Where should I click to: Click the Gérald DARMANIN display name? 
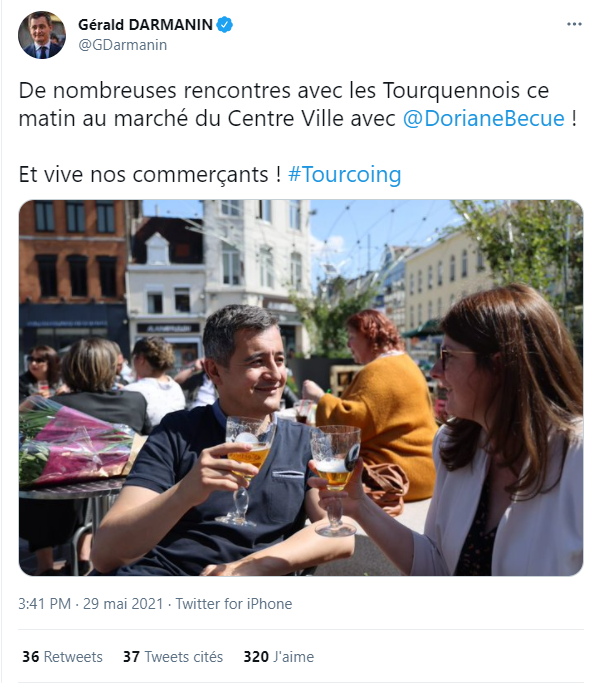(x=146, y=24)
